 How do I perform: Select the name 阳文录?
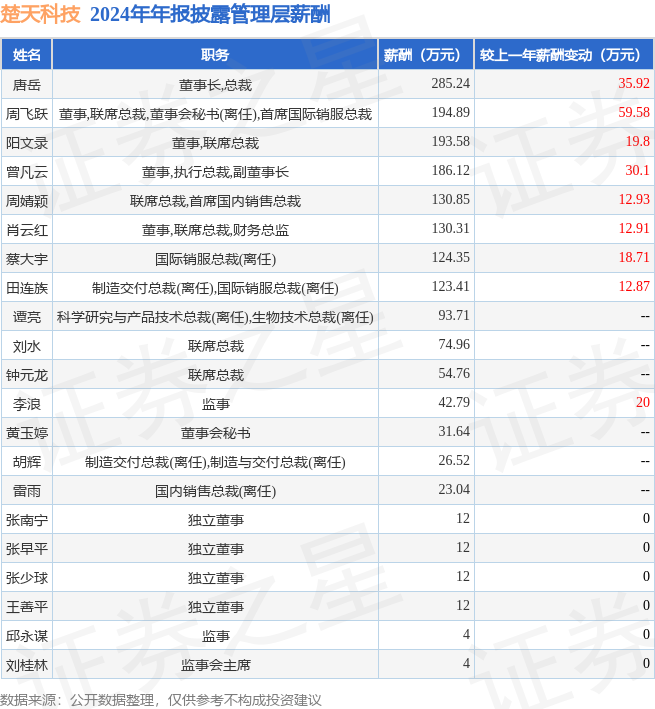tap(27, 142)
